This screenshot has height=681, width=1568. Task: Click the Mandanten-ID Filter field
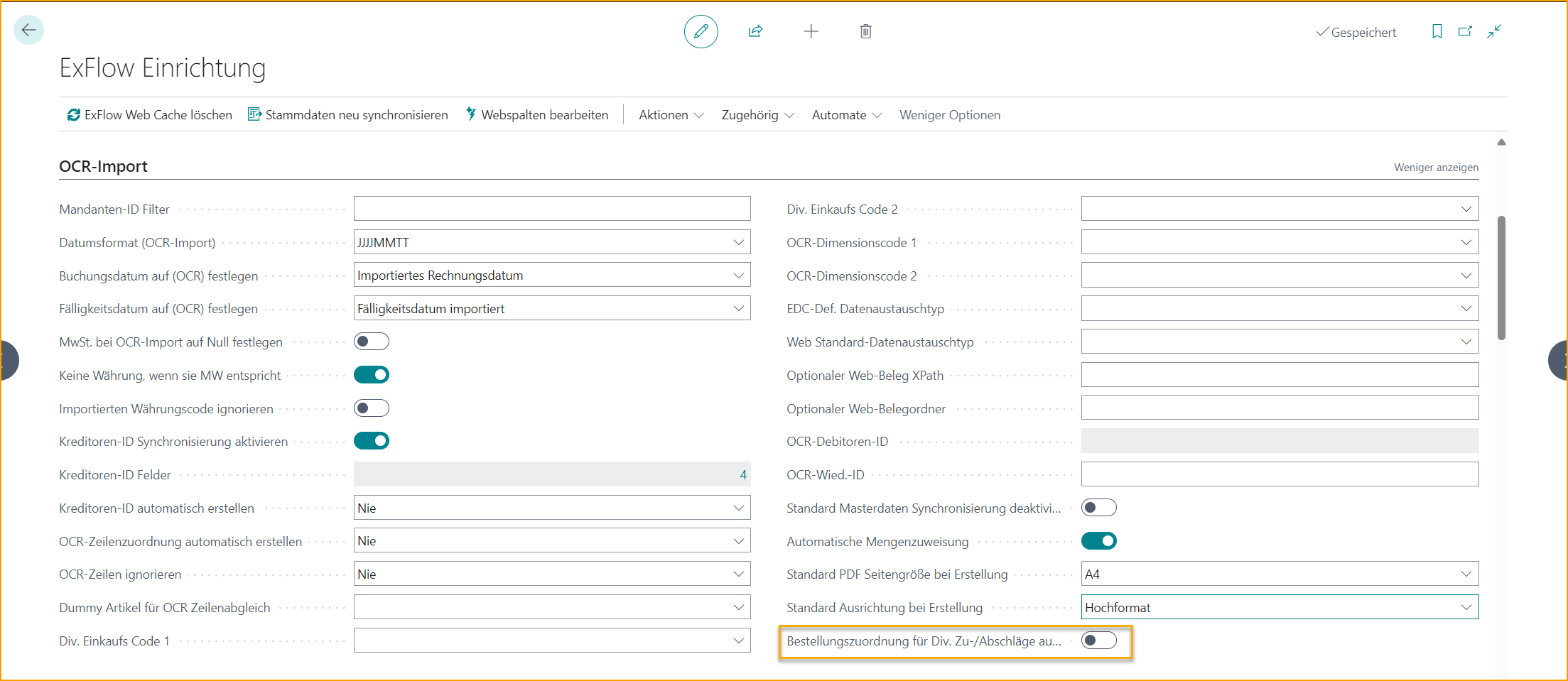tap(552, 209)
